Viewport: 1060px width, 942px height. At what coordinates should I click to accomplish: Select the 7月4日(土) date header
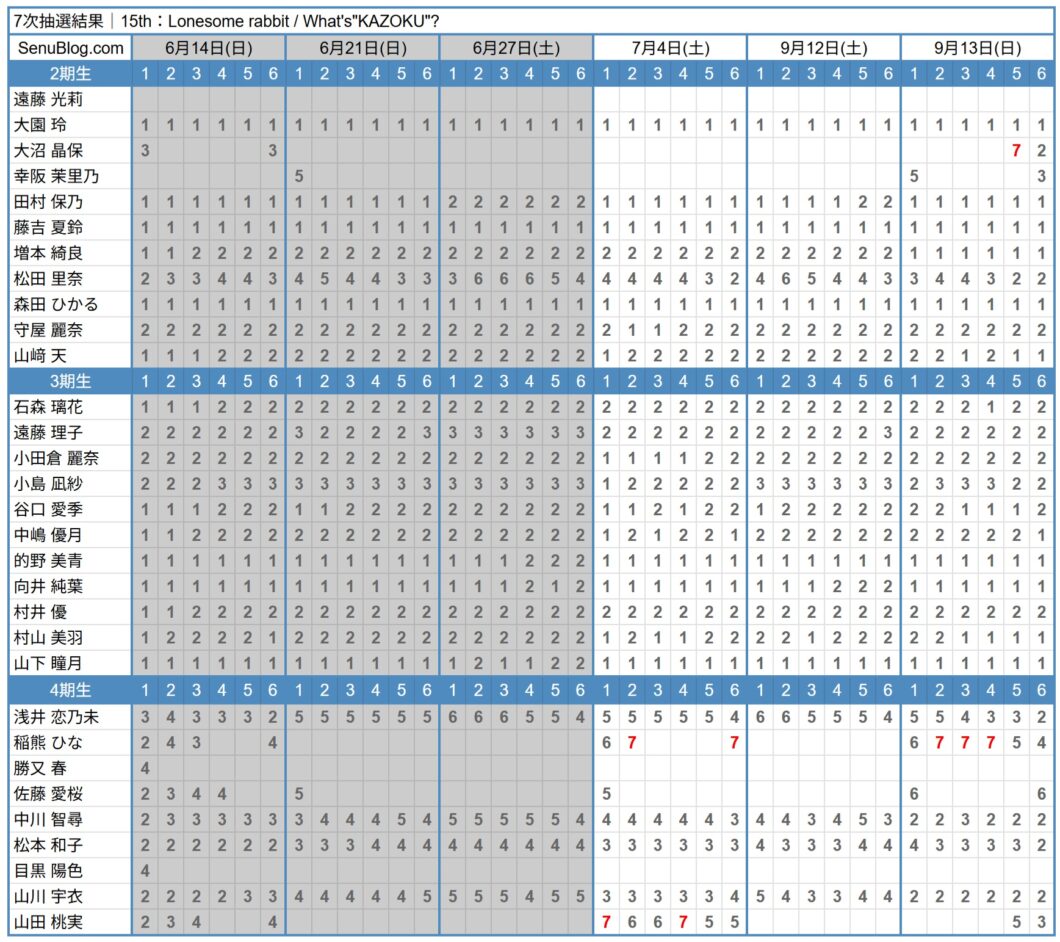670,48
